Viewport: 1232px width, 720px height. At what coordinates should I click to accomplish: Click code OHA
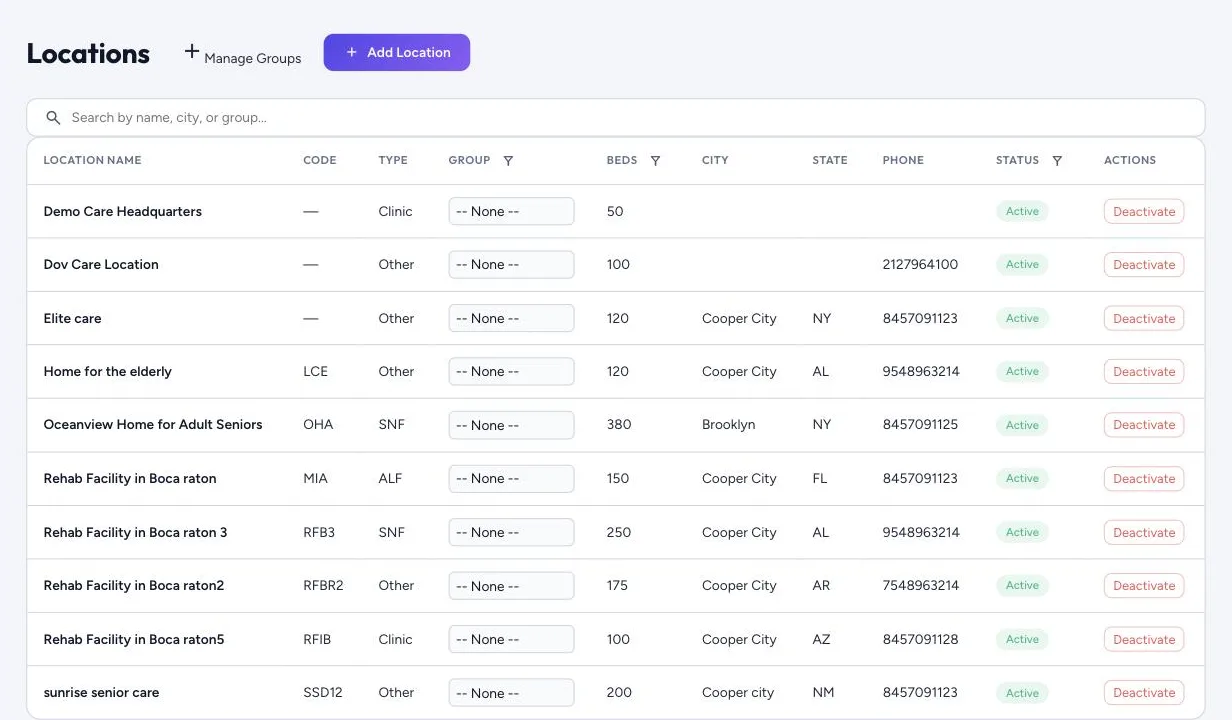[318, 425]
